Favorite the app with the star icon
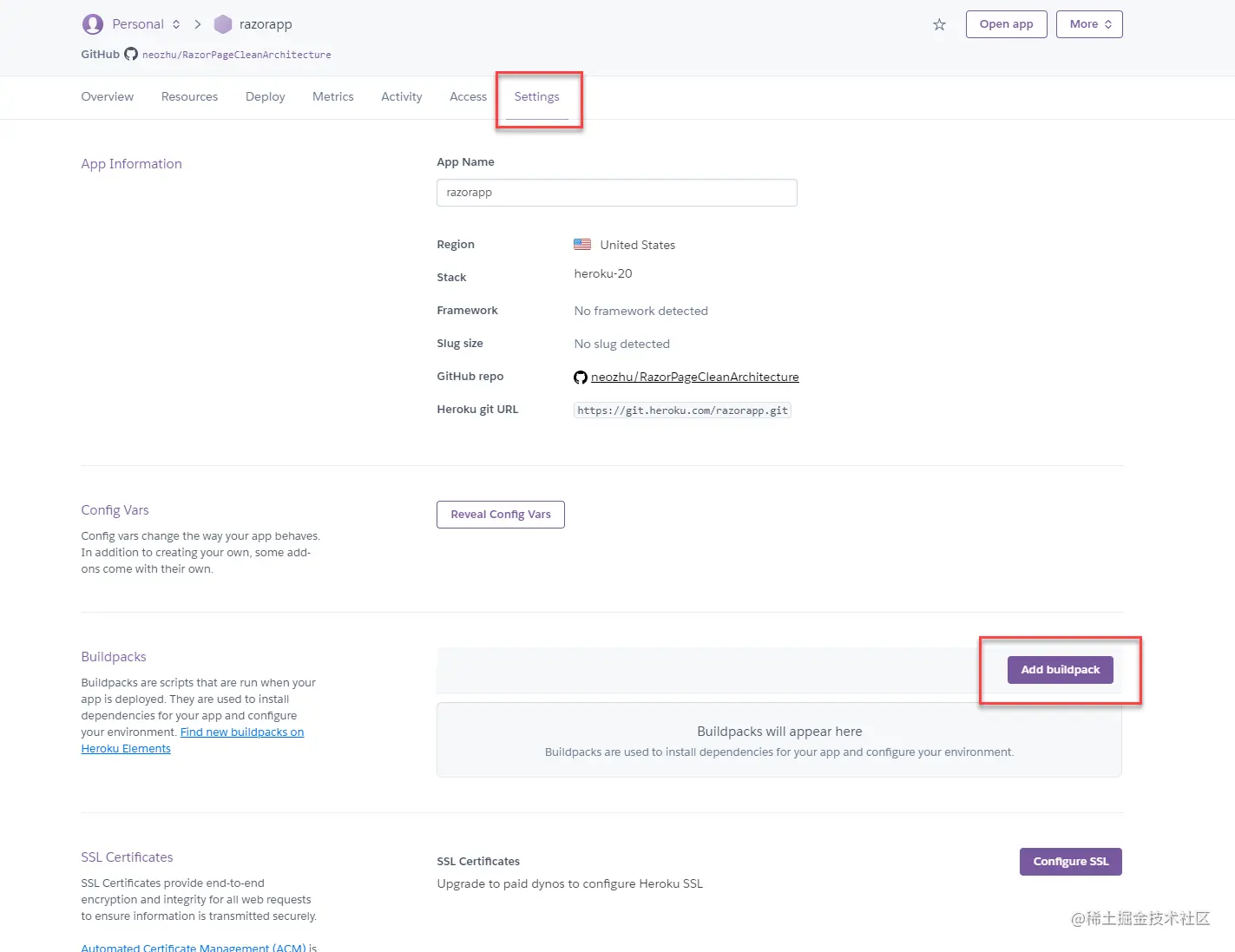 [x=939, y=24]
